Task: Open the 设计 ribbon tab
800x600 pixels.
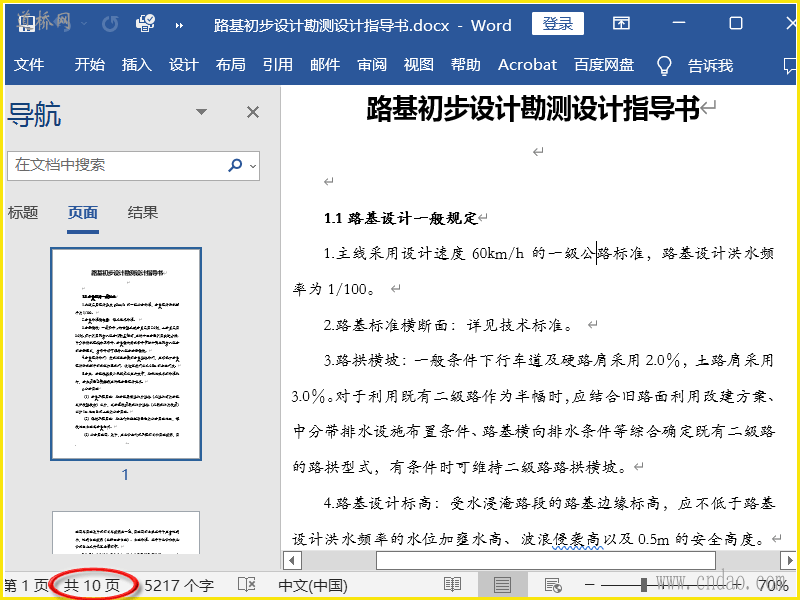Action: point(184,65)
